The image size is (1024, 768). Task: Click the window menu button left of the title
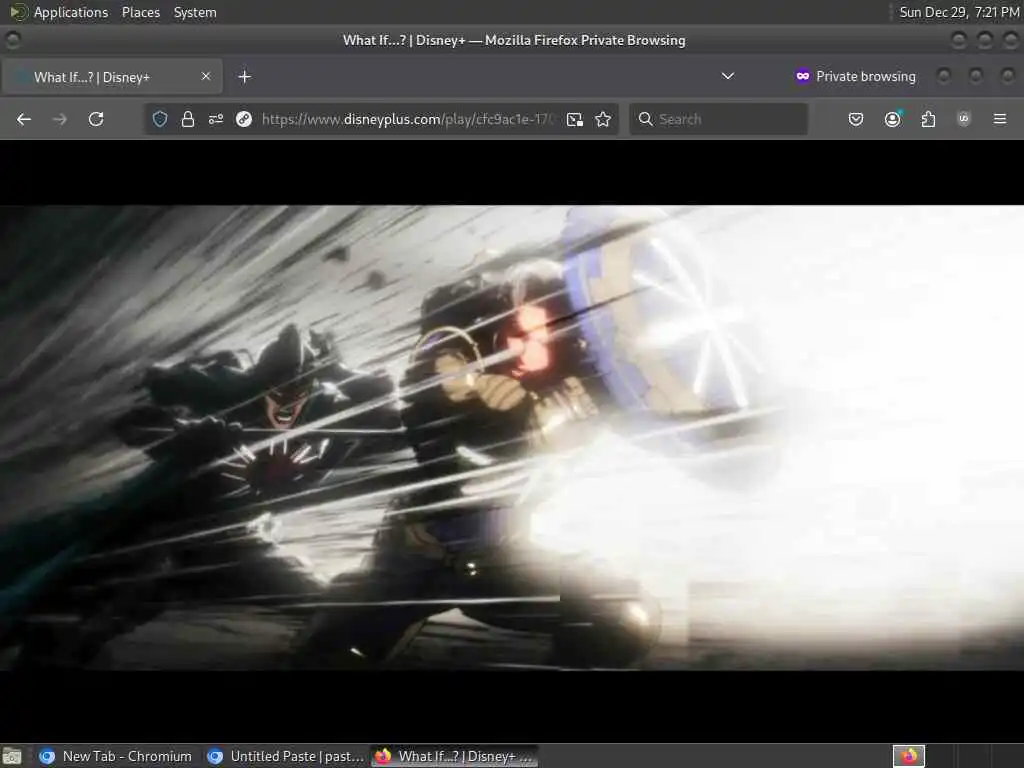pos(12,40)
